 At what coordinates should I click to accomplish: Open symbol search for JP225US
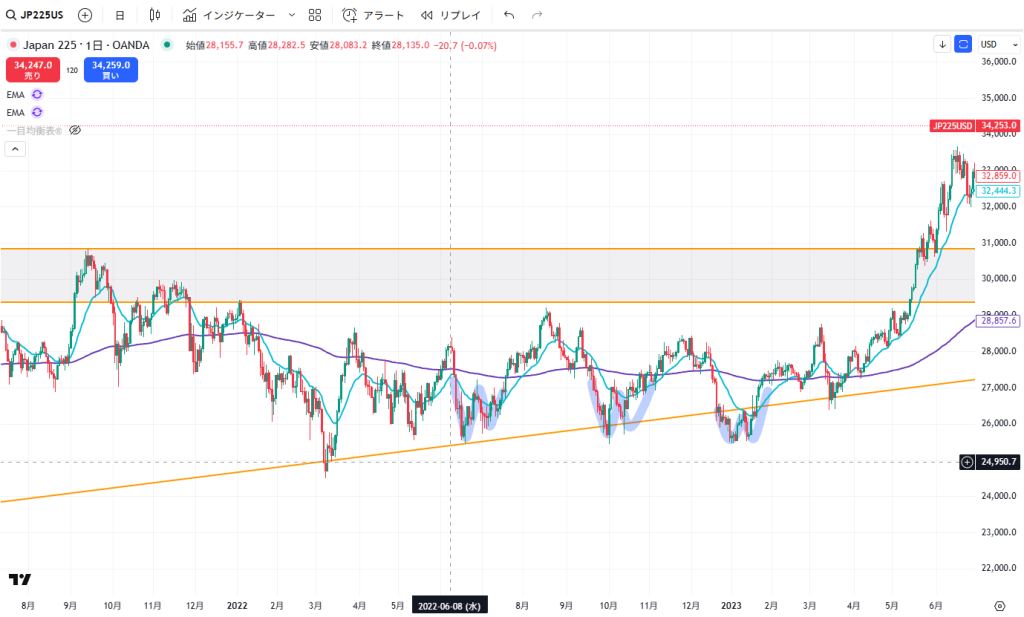click(34, 15)
